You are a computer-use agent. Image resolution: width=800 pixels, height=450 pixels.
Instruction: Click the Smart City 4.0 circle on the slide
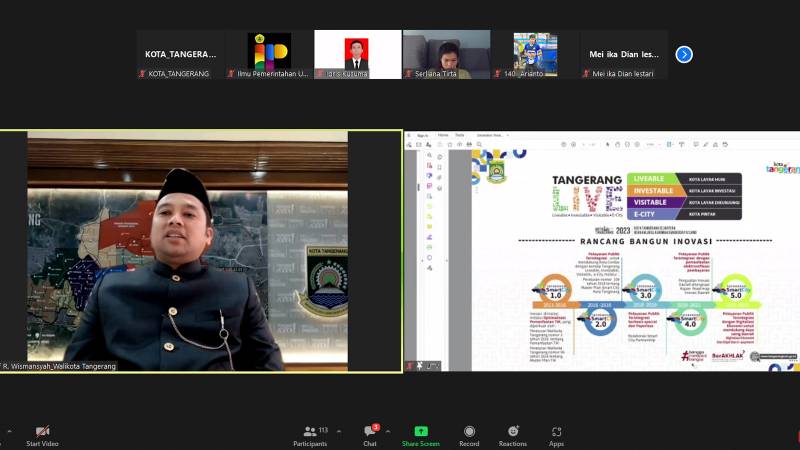pos(690,320)
